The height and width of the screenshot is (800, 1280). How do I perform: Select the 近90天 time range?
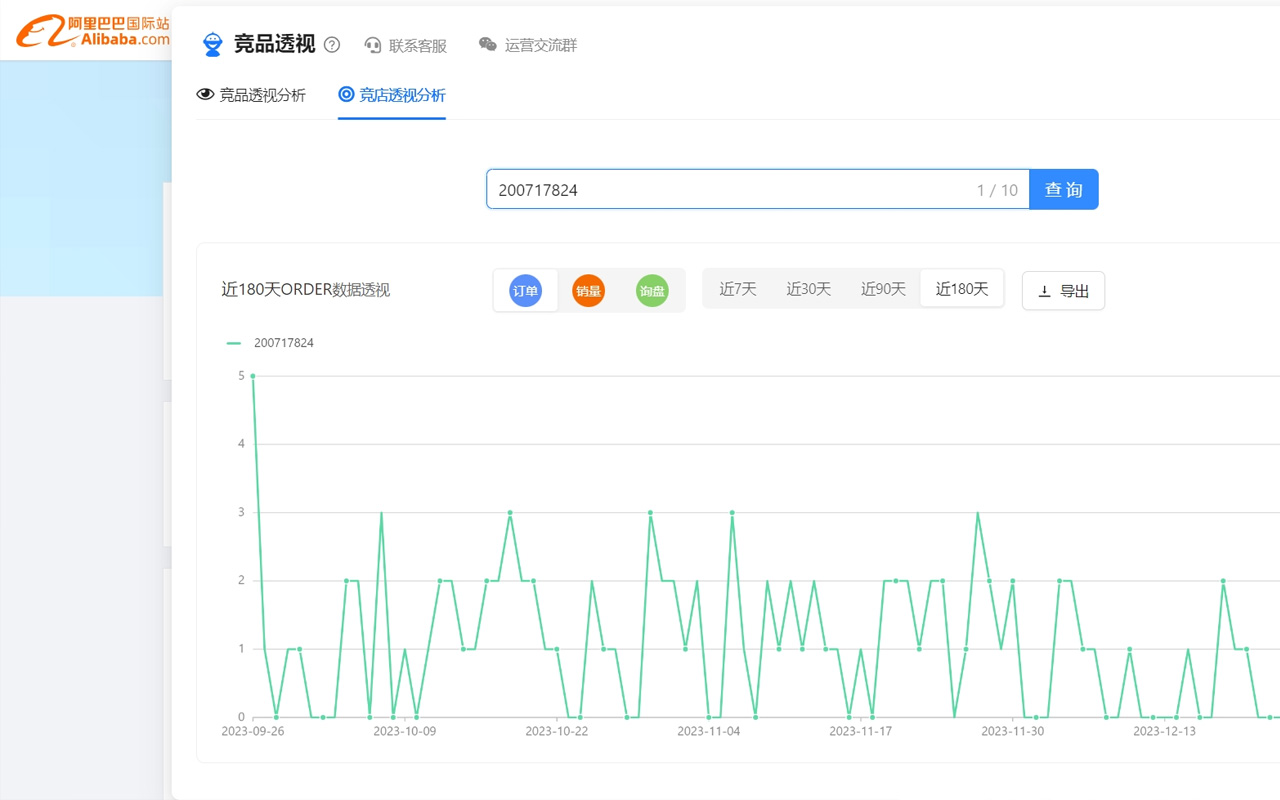pos(882,288)
